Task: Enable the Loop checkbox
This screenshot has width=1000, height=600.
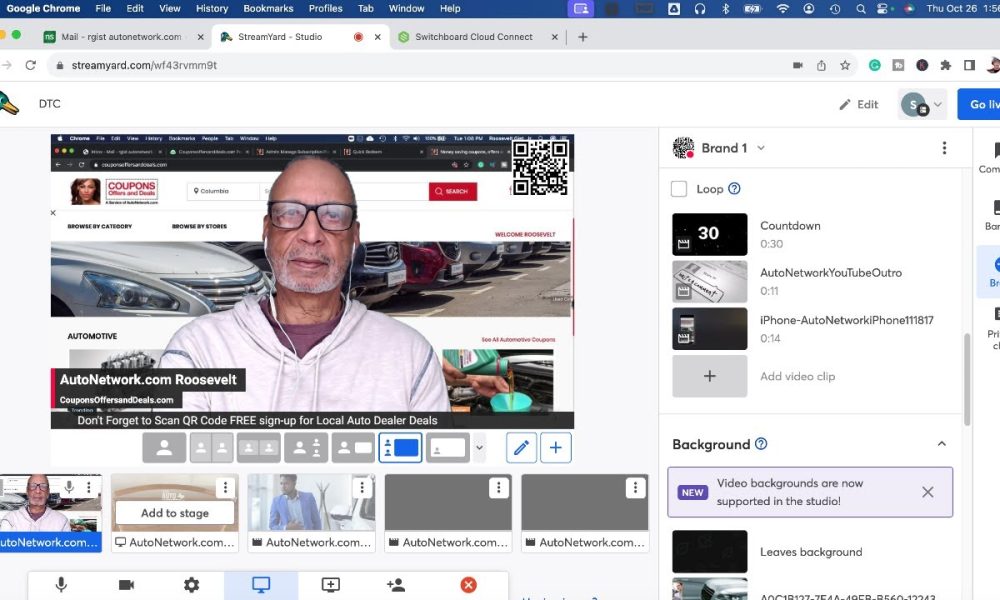Action: pos(679,189)
